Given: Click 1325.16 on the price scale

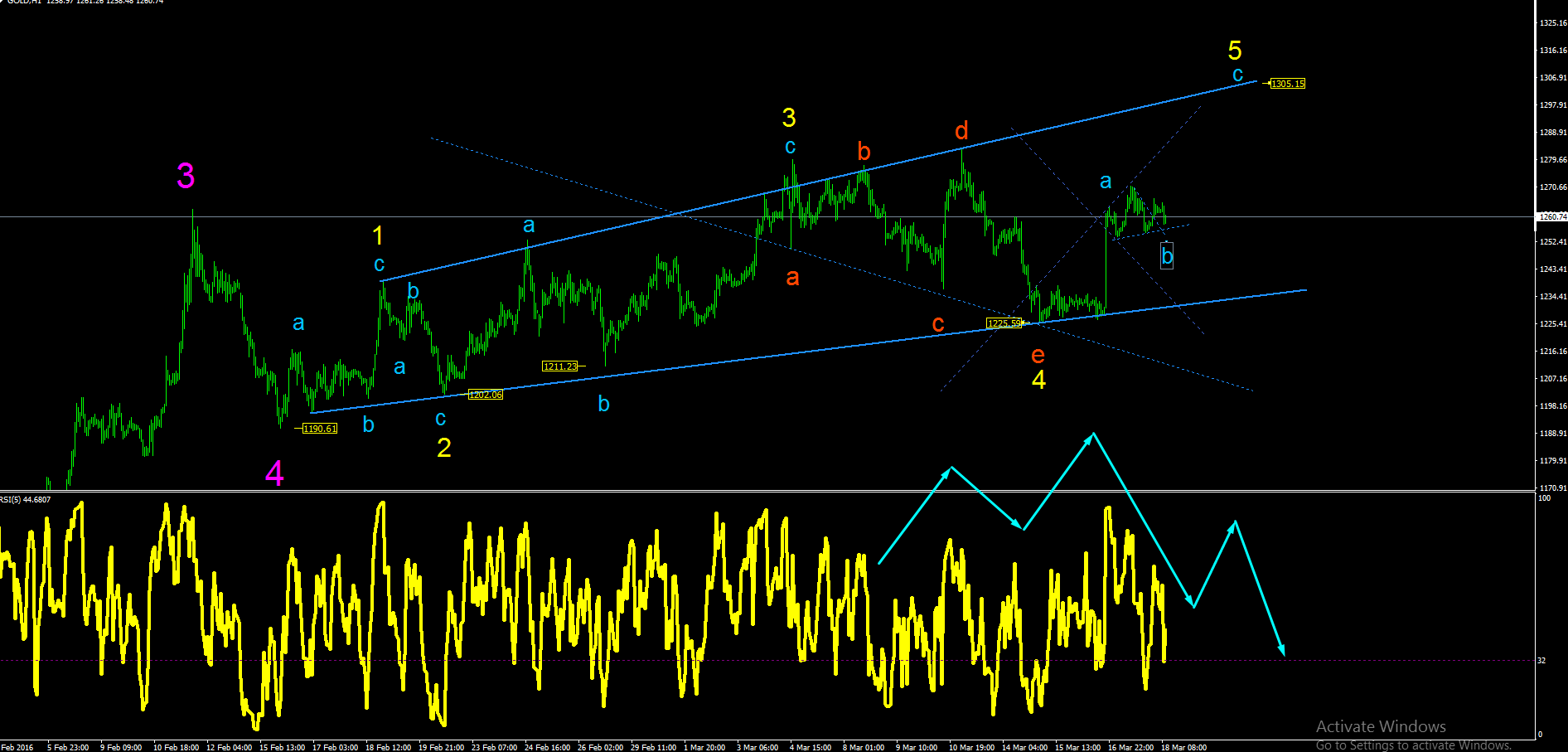Looking at the screenshot, I should coord(1553,23).
